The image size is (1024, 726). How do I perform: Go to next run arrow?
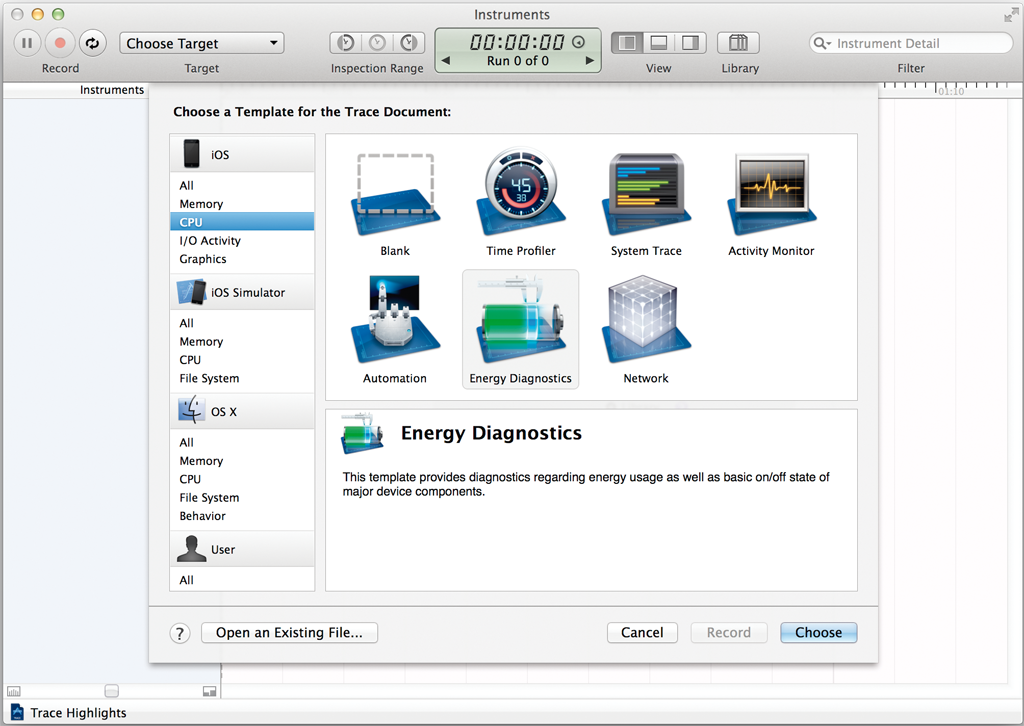pyautogui.click(x=590, y=61)
